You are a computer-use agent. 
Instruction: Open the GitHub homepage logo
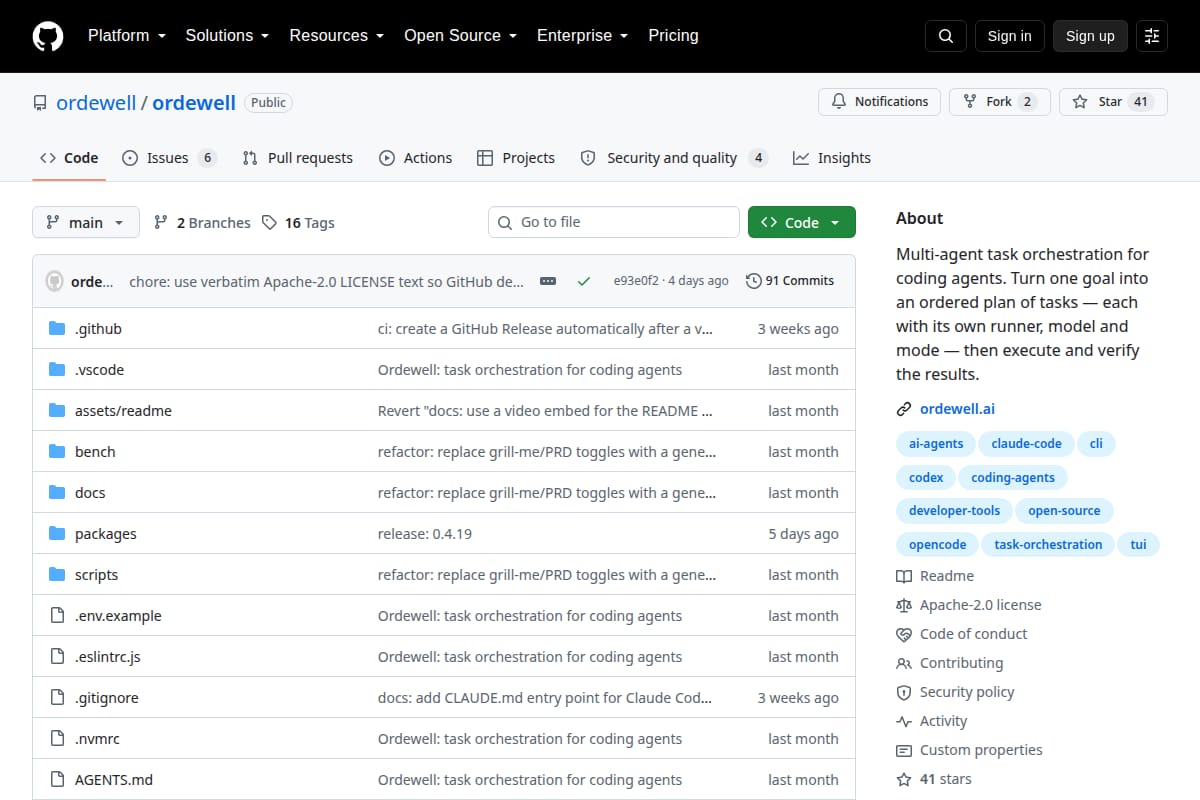point(48,36)
